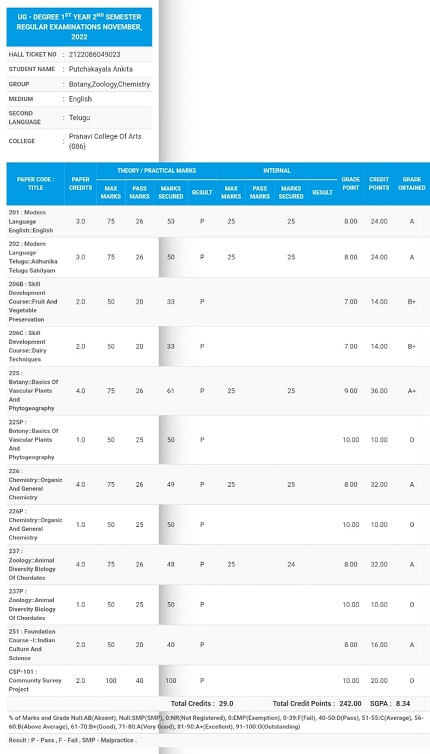Select hall ticket number 2122086049023

coord(95,54)
